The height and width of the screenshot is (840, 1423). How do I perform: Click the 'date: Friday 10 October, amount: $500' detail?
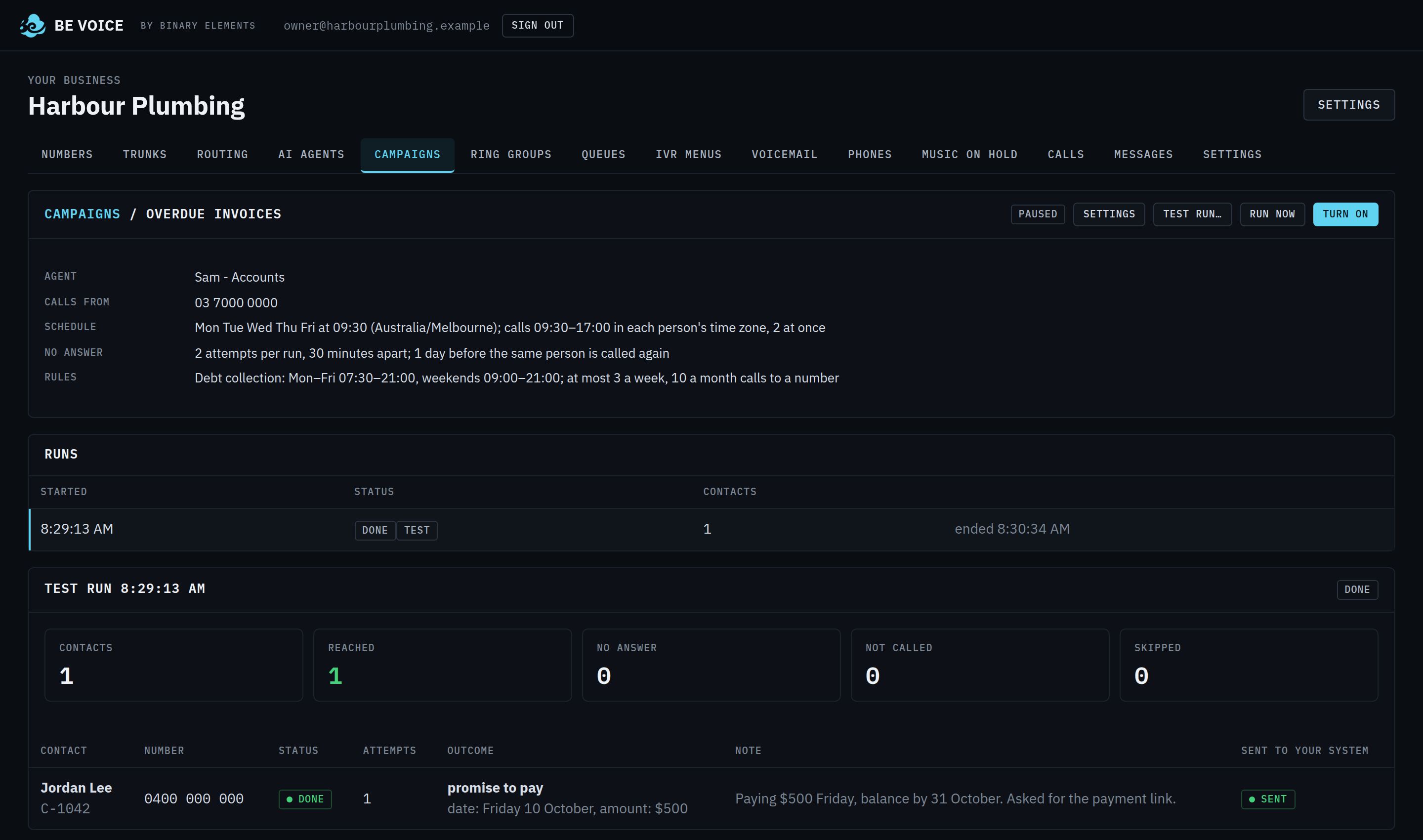coord(567,808)
